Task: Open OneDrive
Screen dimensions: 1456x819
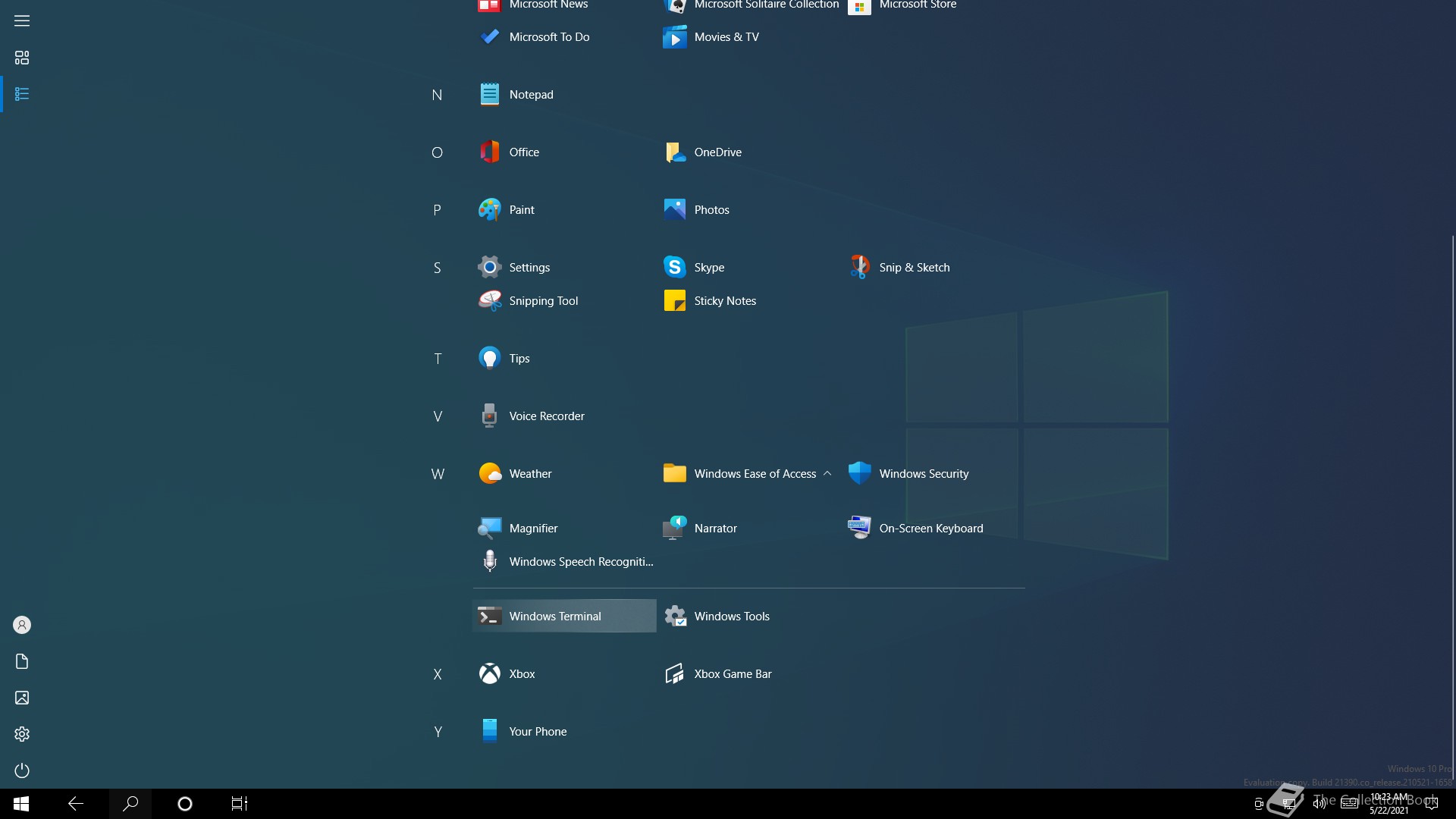Action: [x=749, y=152]
